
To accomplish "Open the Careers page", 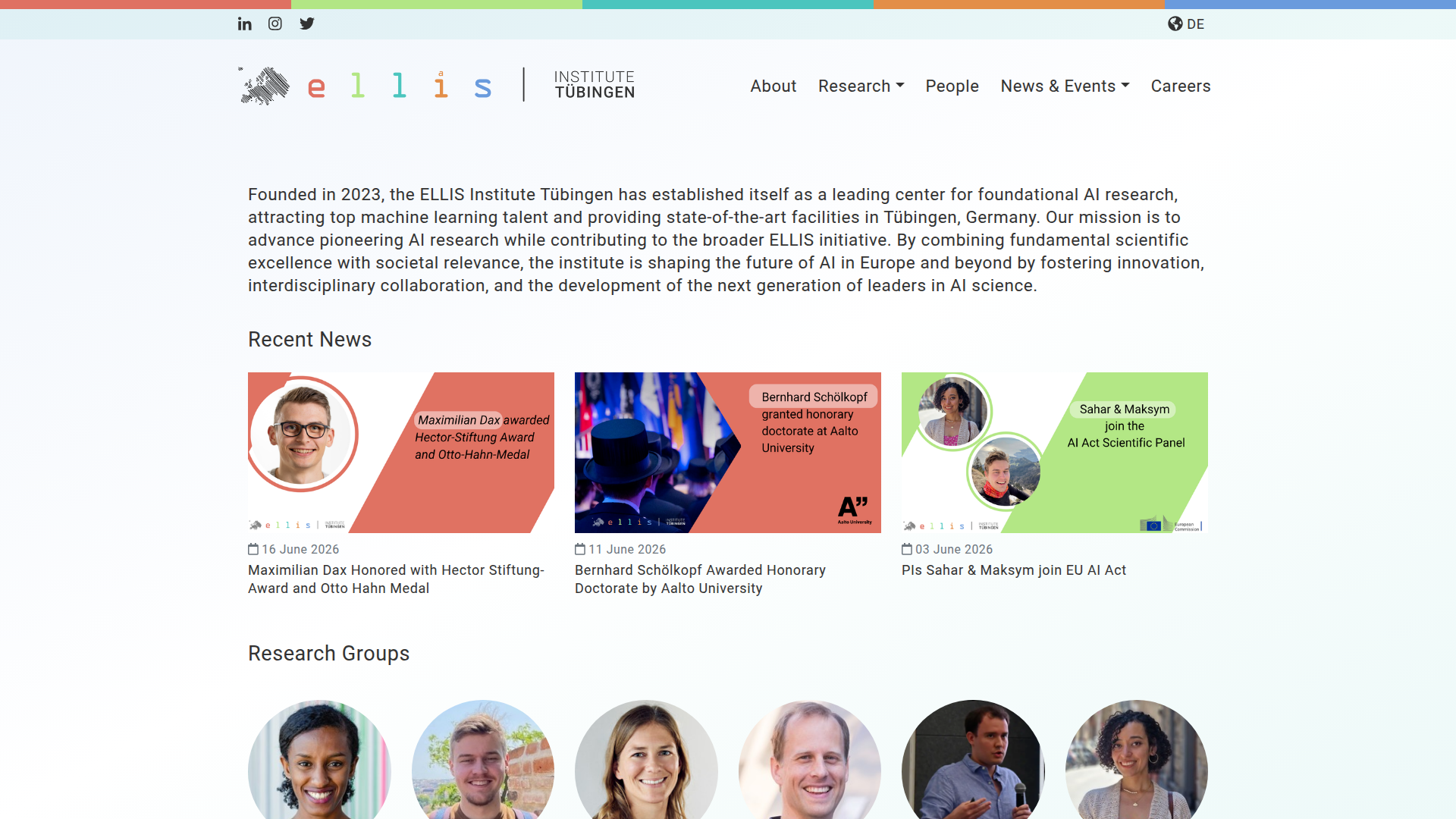I will click(1181, 86).
